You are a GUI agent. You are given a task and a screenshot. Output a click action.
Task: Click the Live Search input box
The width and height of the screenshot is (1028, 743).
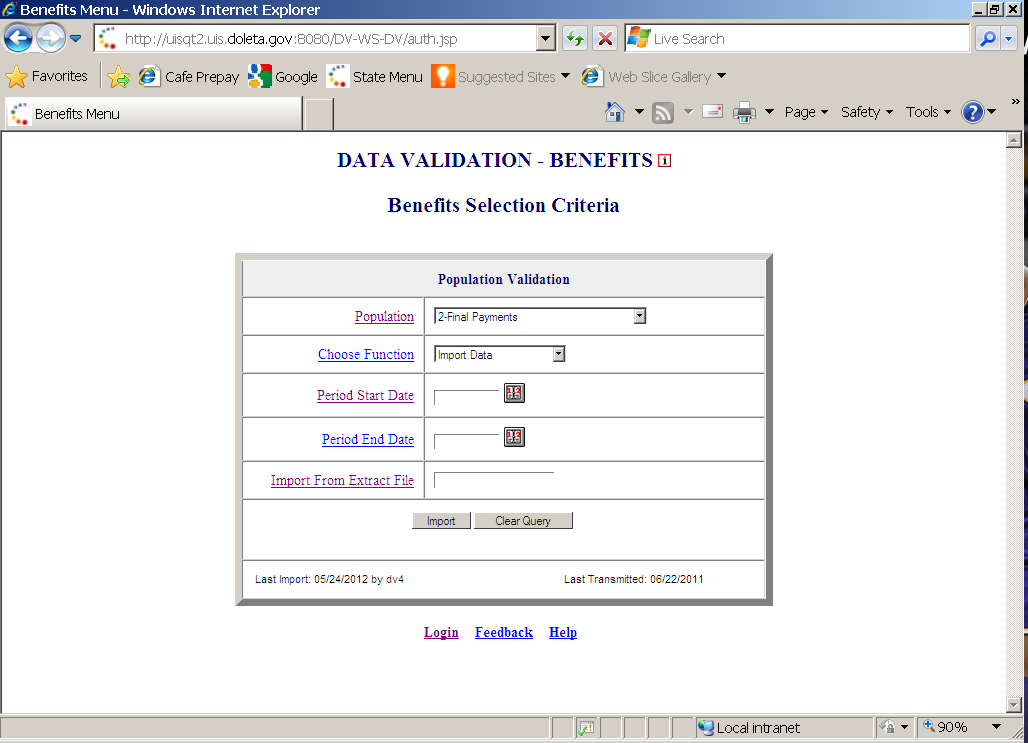coord(797,39)
